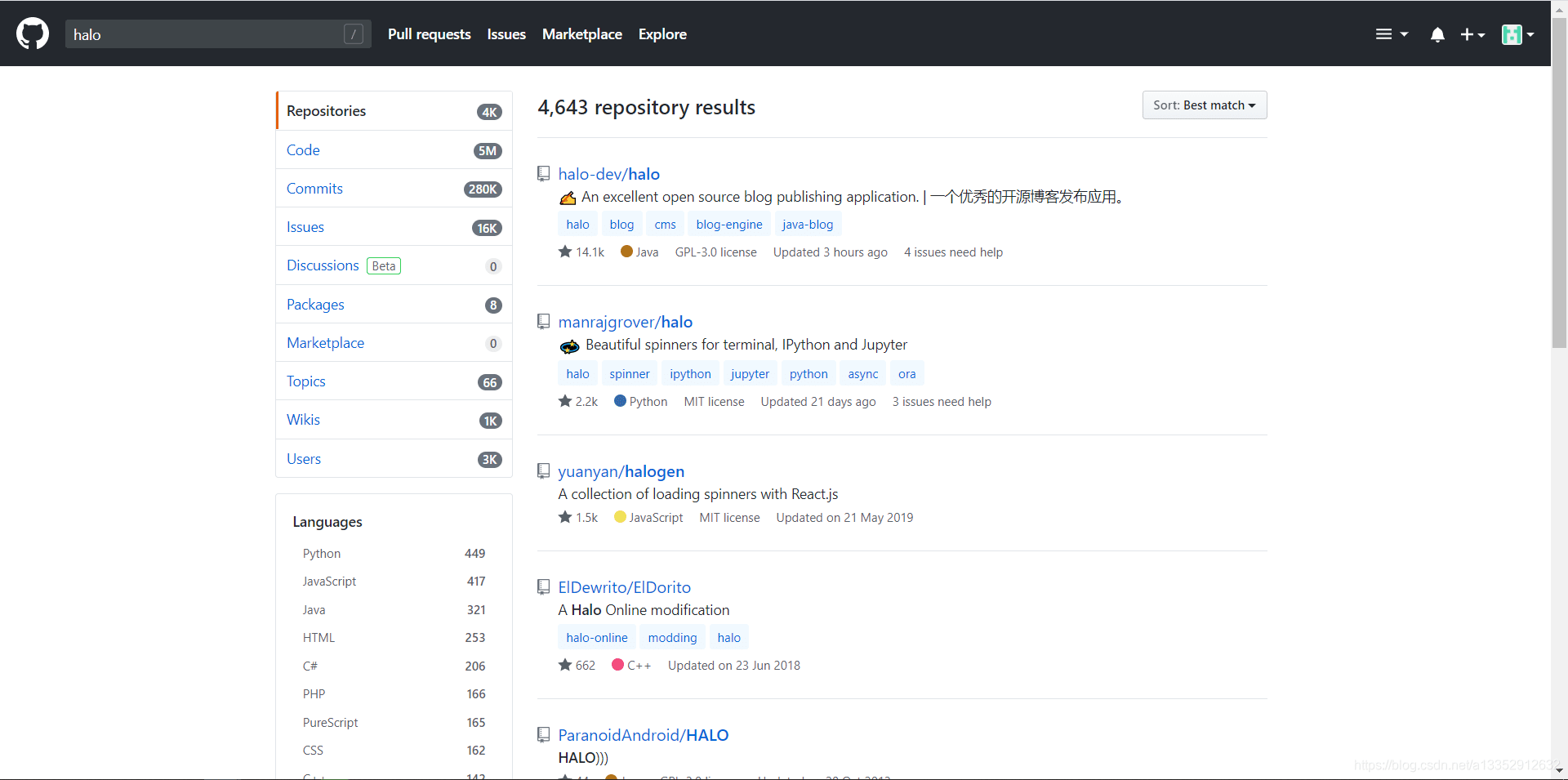Open the hamburger list menu in the header
Screen dimensions: 1568x780
1392,34
